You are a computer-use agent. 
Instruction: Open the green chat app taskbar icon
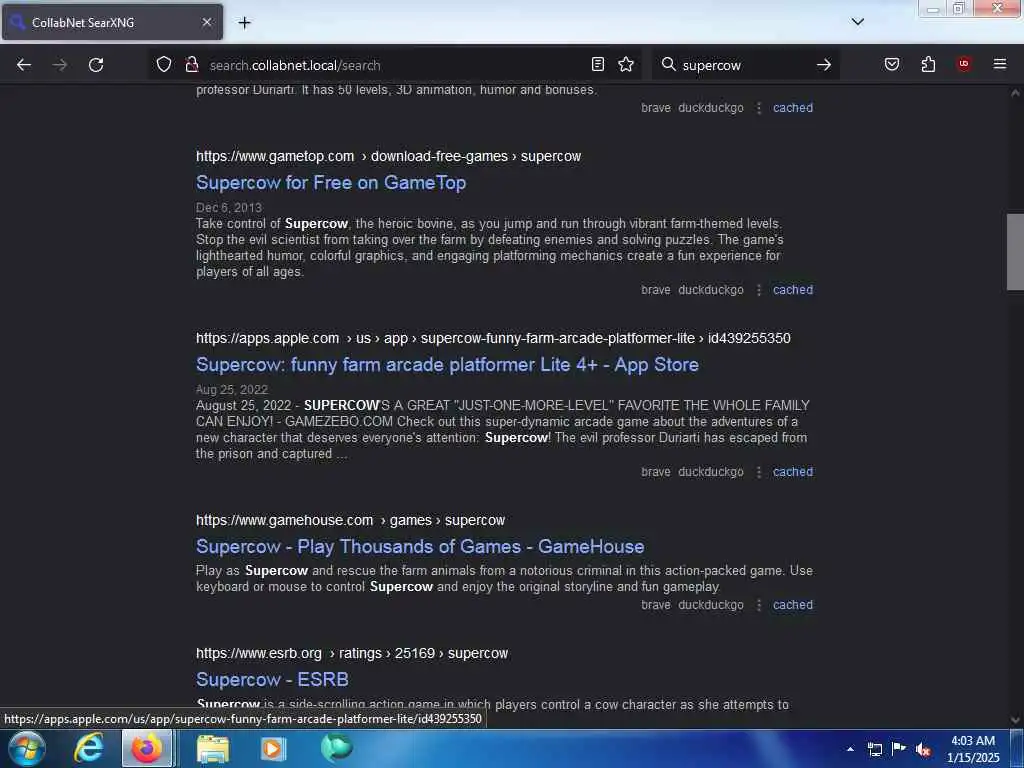[x=336, y=748]
